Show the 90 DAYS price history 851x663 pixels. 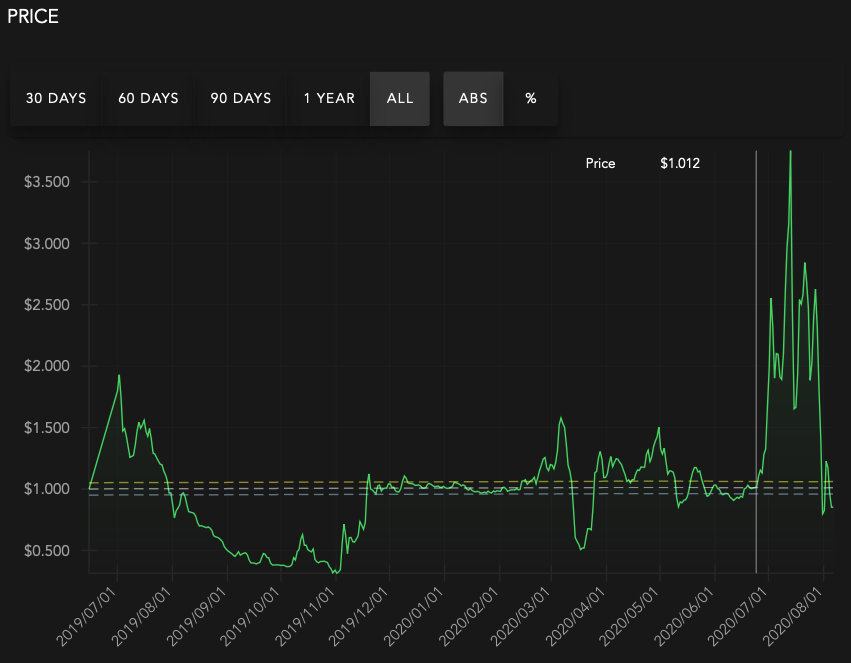(241, 98)
